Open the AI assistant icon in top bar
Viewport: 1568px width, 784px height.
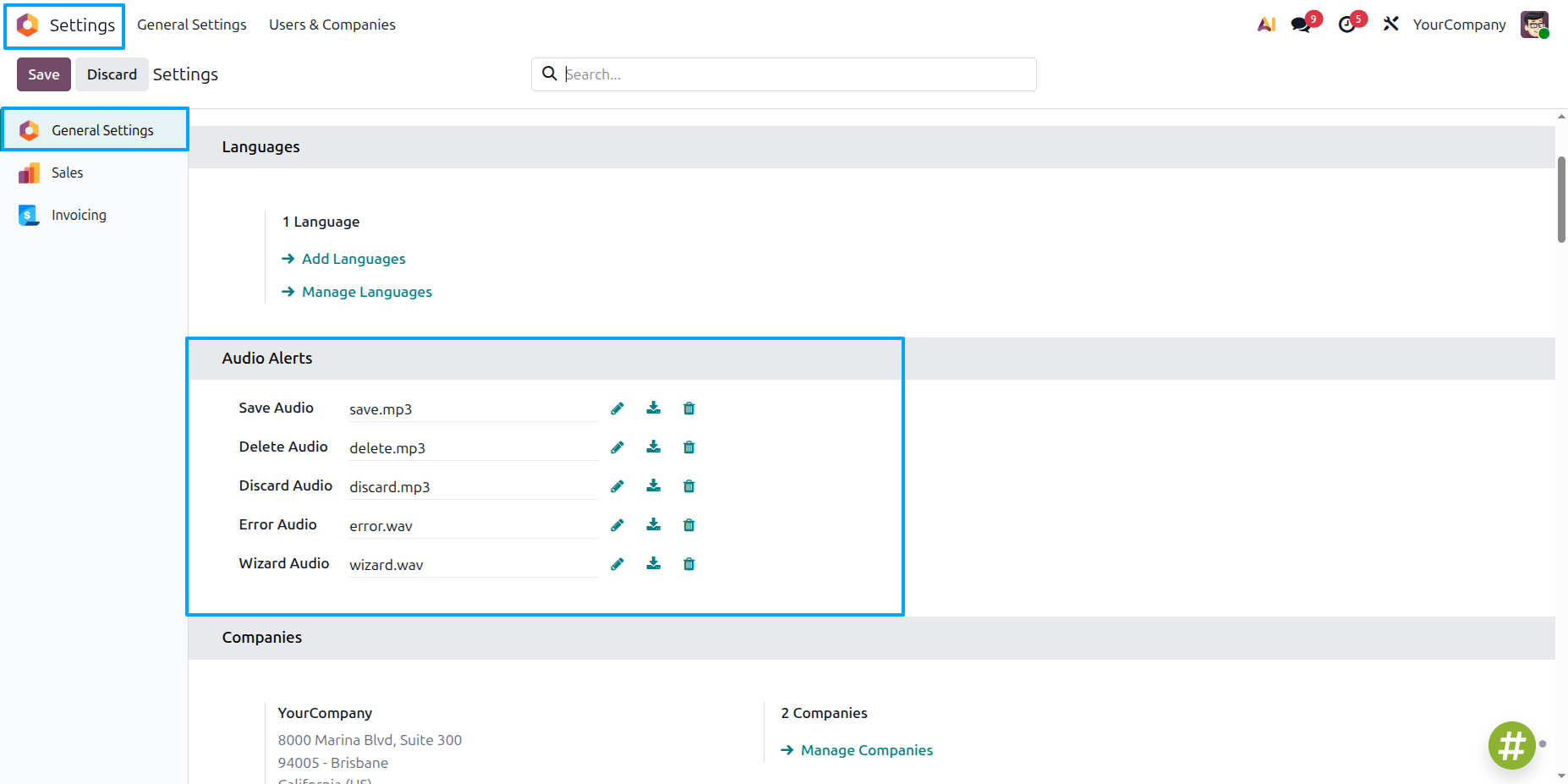point(1266,25)
